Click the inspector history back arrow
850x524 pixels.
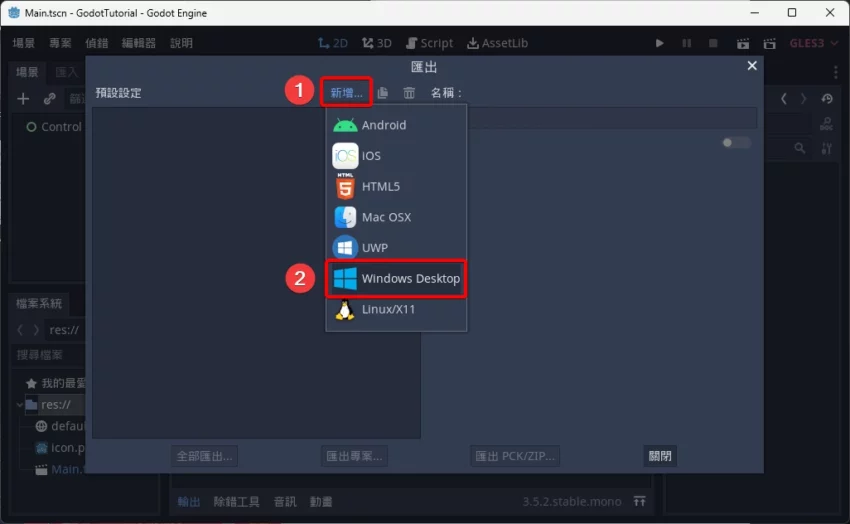coord(784,99)
